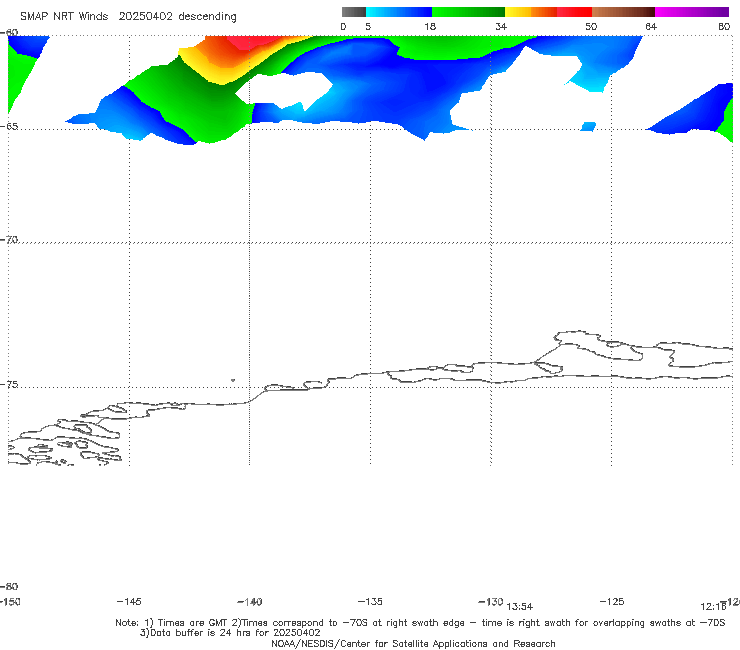The height and width of the screenshot is (650, 740).
Task: Click the latitude label -65
Action: [x=9, y=127]
